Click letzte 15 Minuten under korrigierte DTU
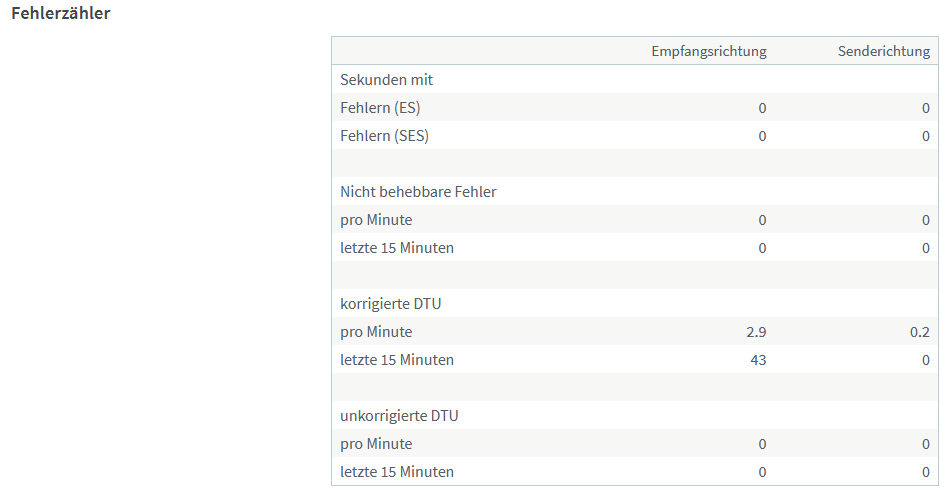This screenshot has width=950, height=490. tap(397, 360)
